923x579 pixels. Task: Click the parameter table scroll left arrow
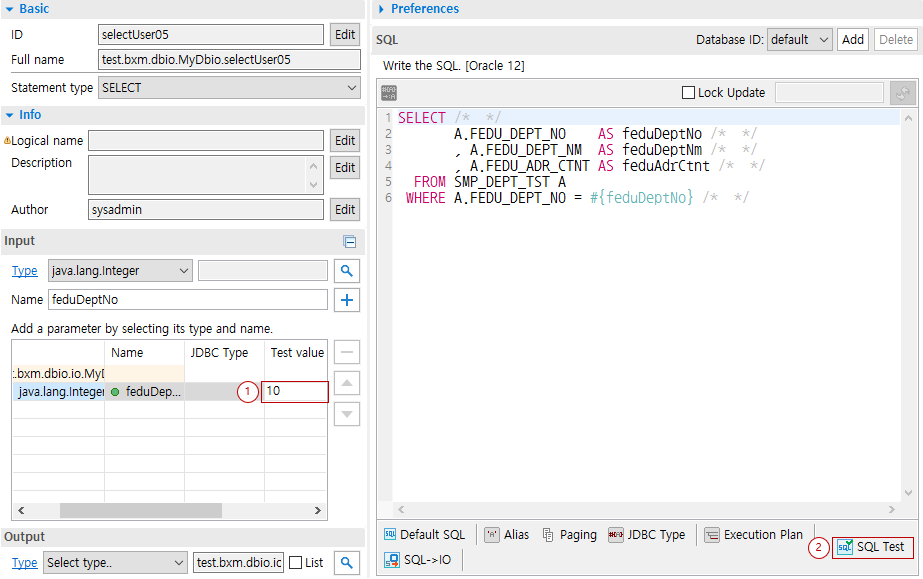[21, 511]
